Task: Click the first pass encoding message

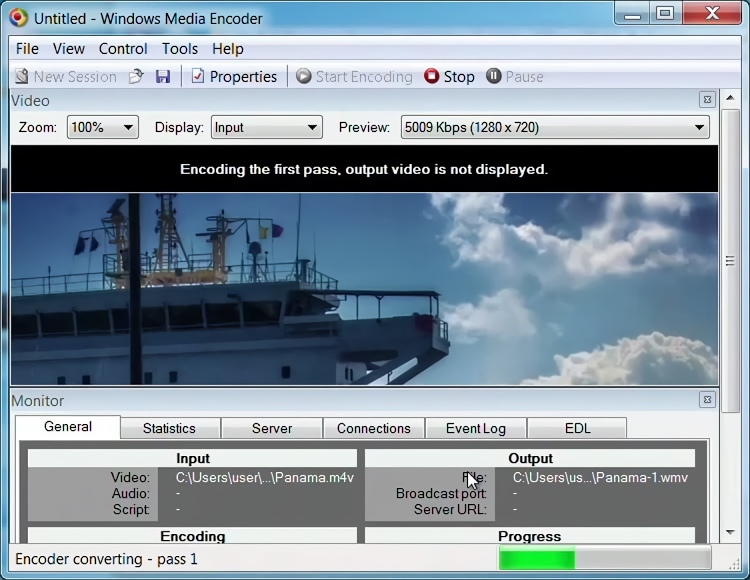Action: [x=364, y=169]
